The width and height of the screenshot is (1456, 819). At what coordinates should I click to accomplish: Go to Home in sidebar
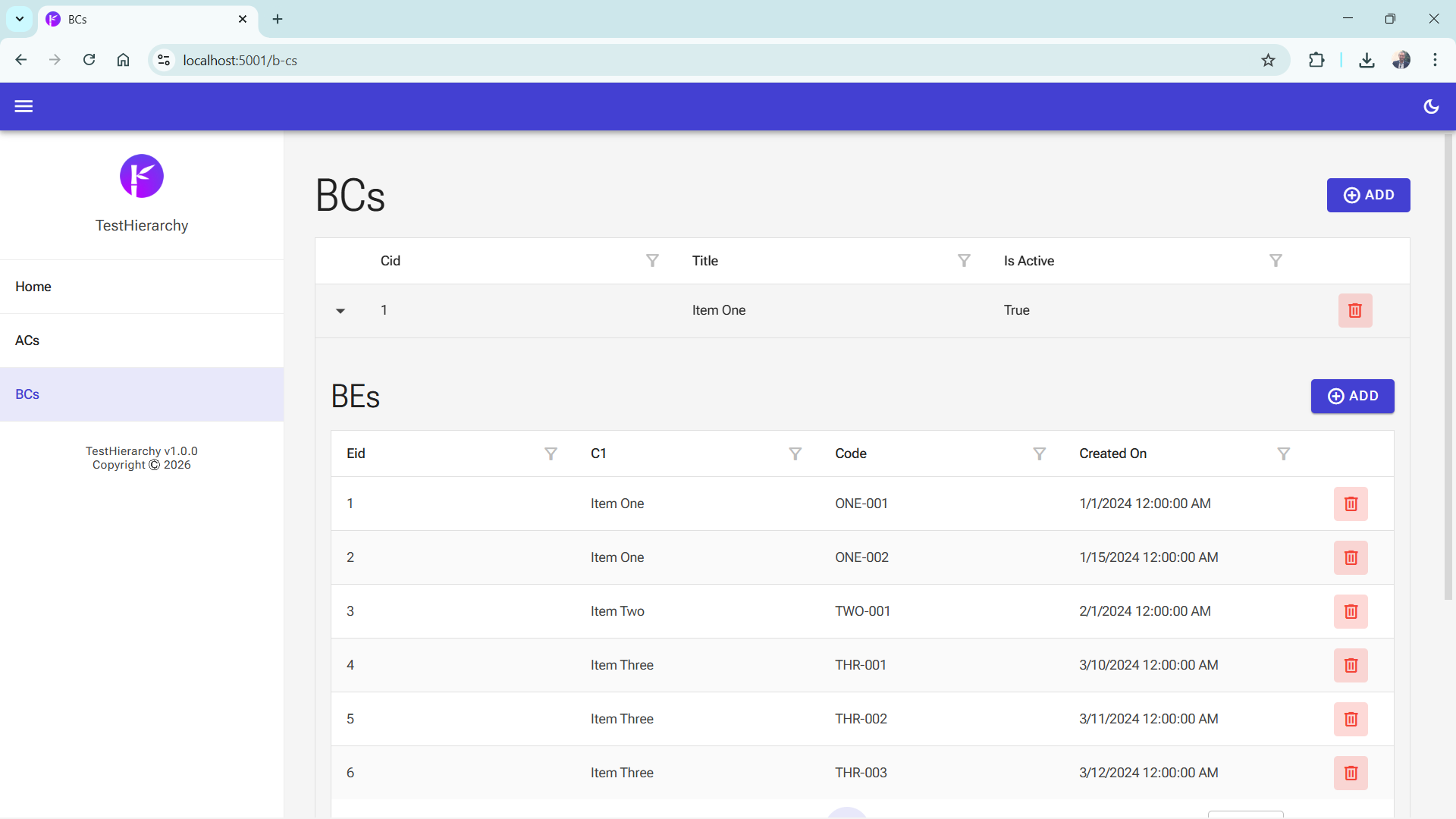(33, 287)
